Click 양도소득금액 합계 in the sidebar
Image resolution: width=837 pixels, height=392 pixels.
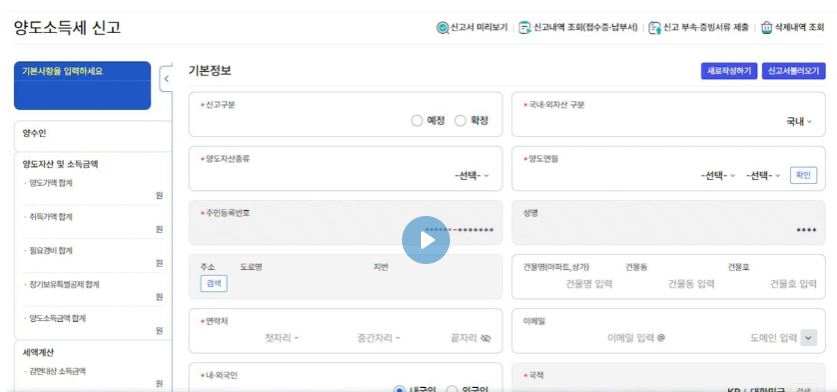pos(57,318)
